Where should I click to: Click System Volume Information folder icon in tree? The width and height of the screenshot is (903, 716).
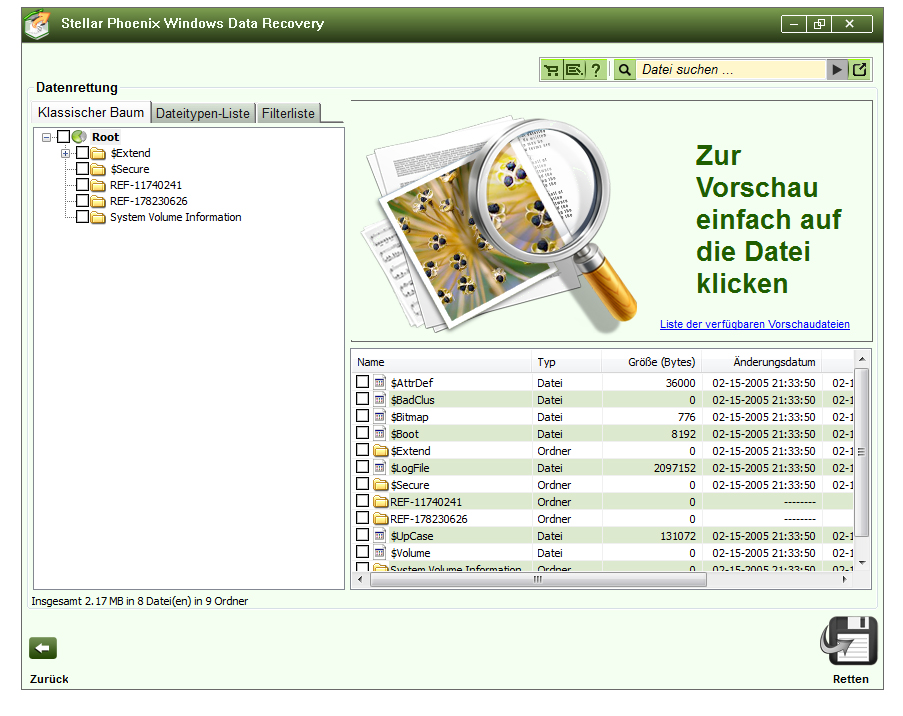98,218
